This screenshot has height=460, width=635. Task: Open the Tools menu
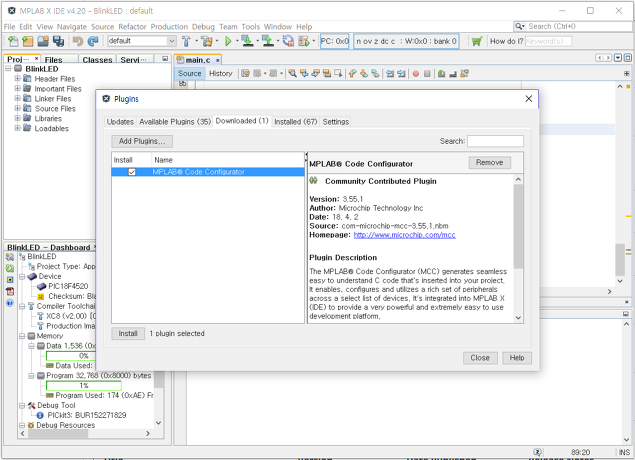(x=251, y=27)
